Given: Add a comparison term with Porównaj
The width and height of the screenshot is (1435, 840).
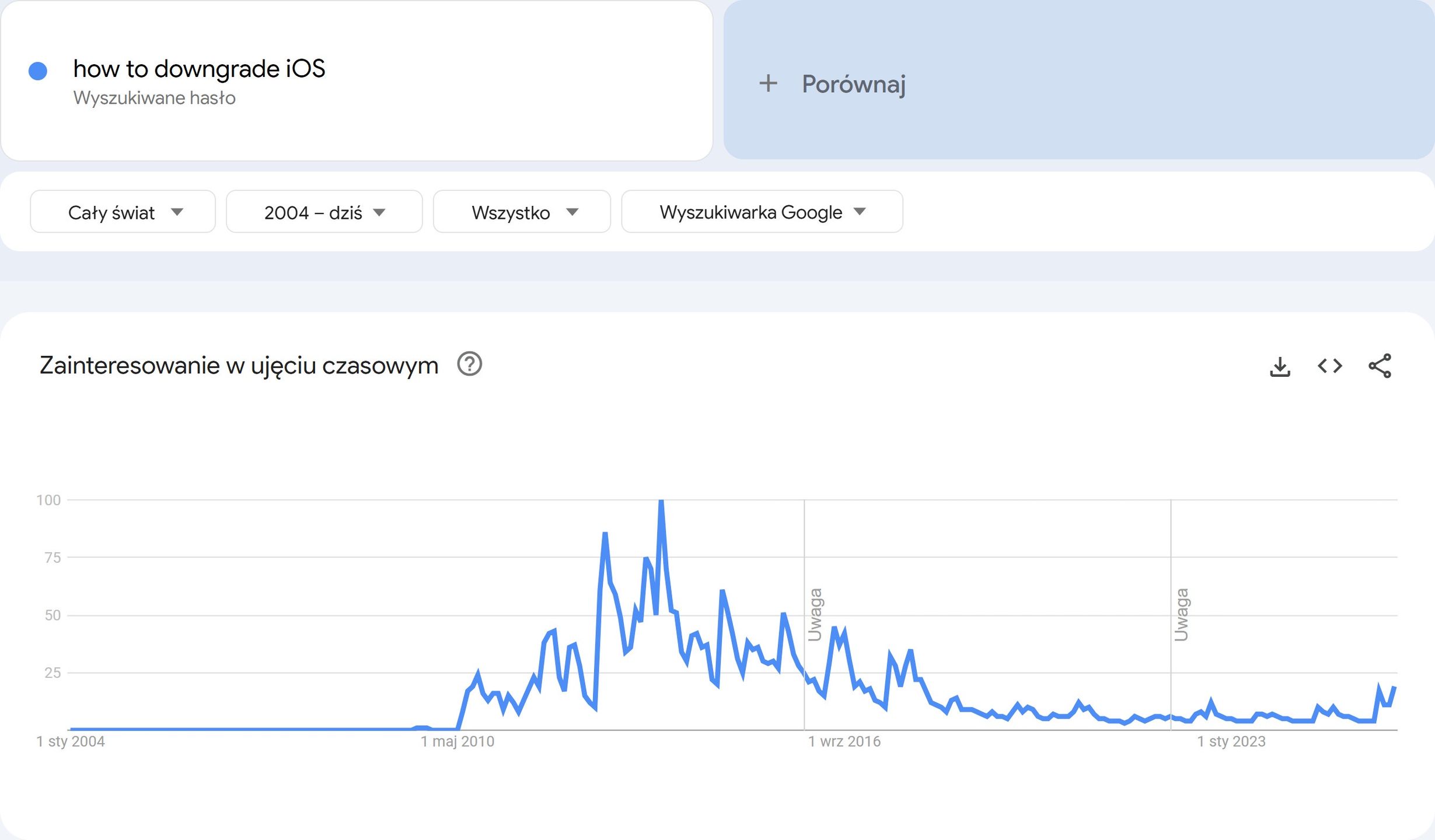Looking at the screenshot, I should click(1078, 80).
